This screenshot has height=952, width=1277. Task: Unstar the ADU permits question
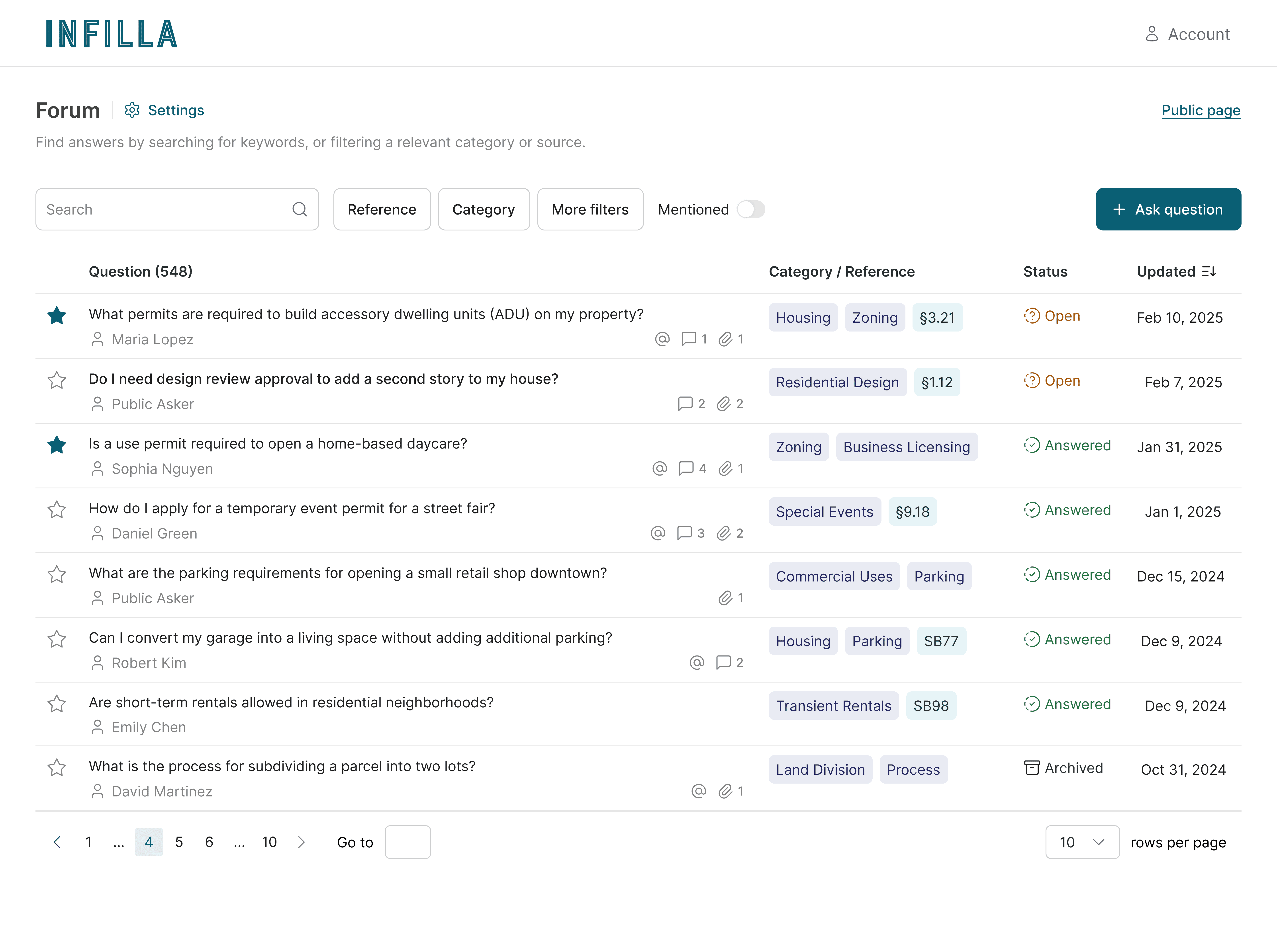point(57,316)
